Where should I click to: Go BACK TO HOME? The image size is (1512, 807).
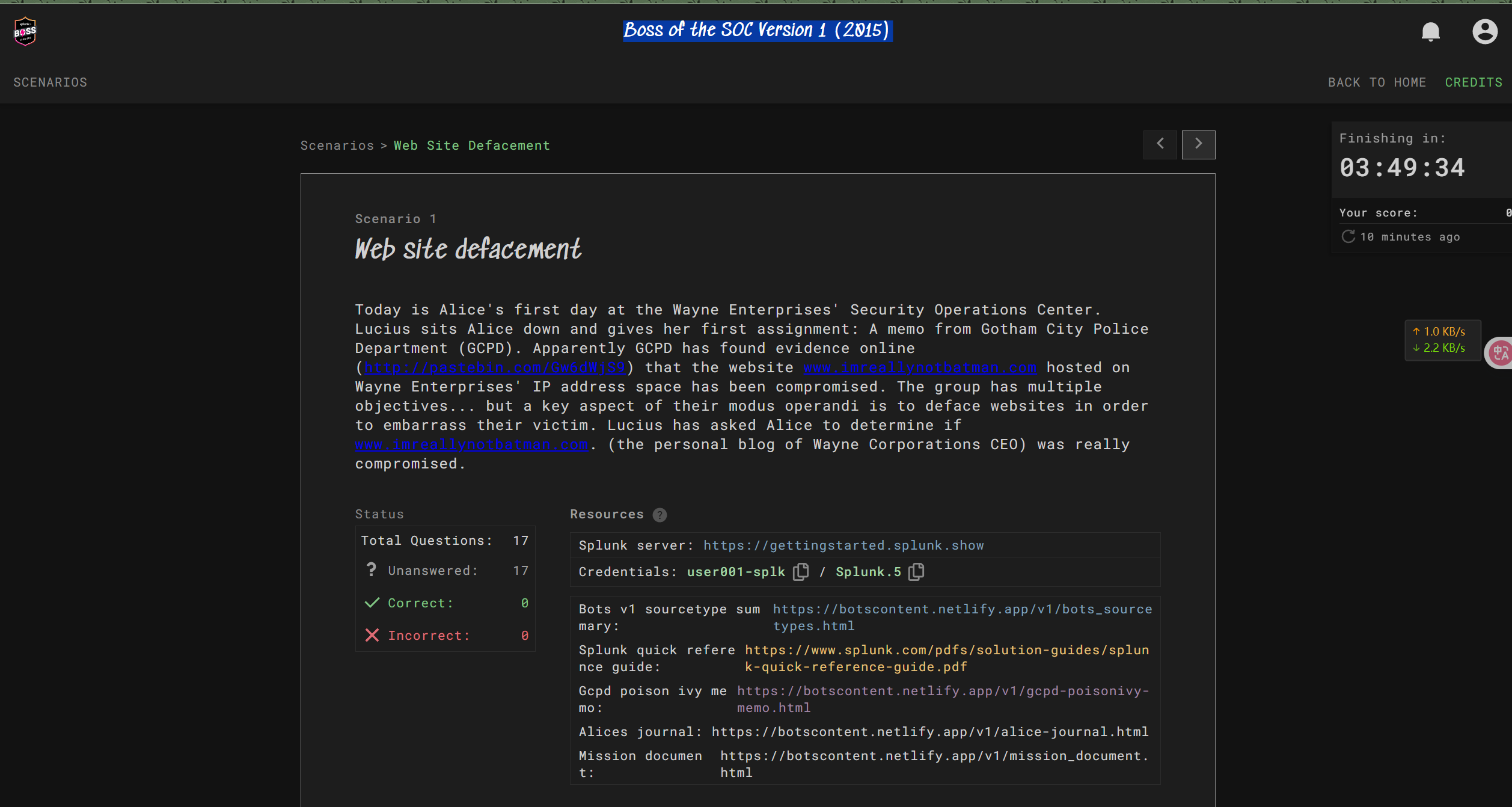pyautogui.click(x=1377, y=82)
